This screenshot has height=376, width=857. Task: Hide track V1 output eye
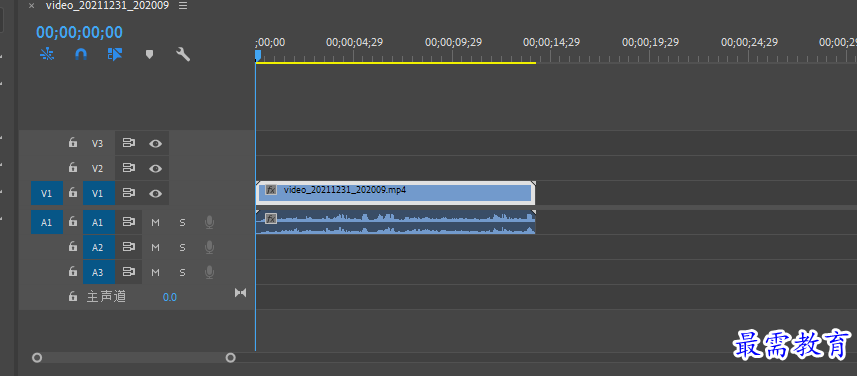tap(156, 193)
